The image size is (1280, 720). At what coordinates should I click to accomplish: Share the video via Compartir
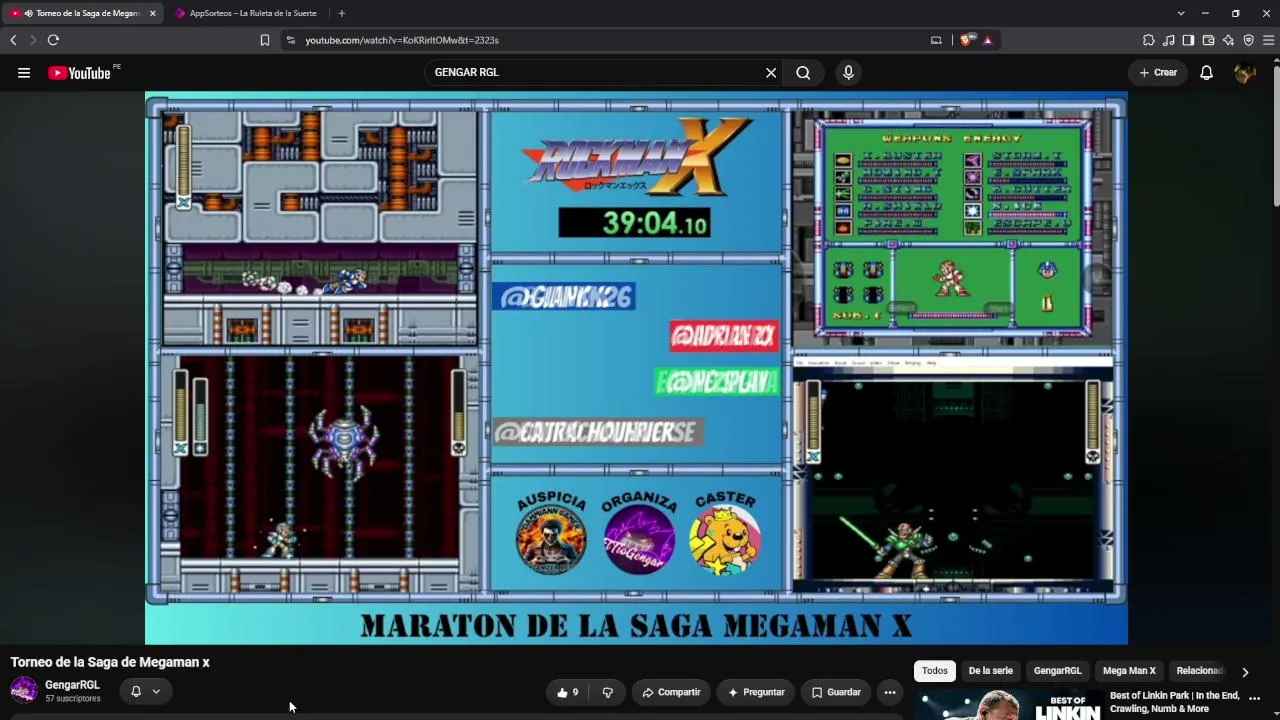point(671,692)
